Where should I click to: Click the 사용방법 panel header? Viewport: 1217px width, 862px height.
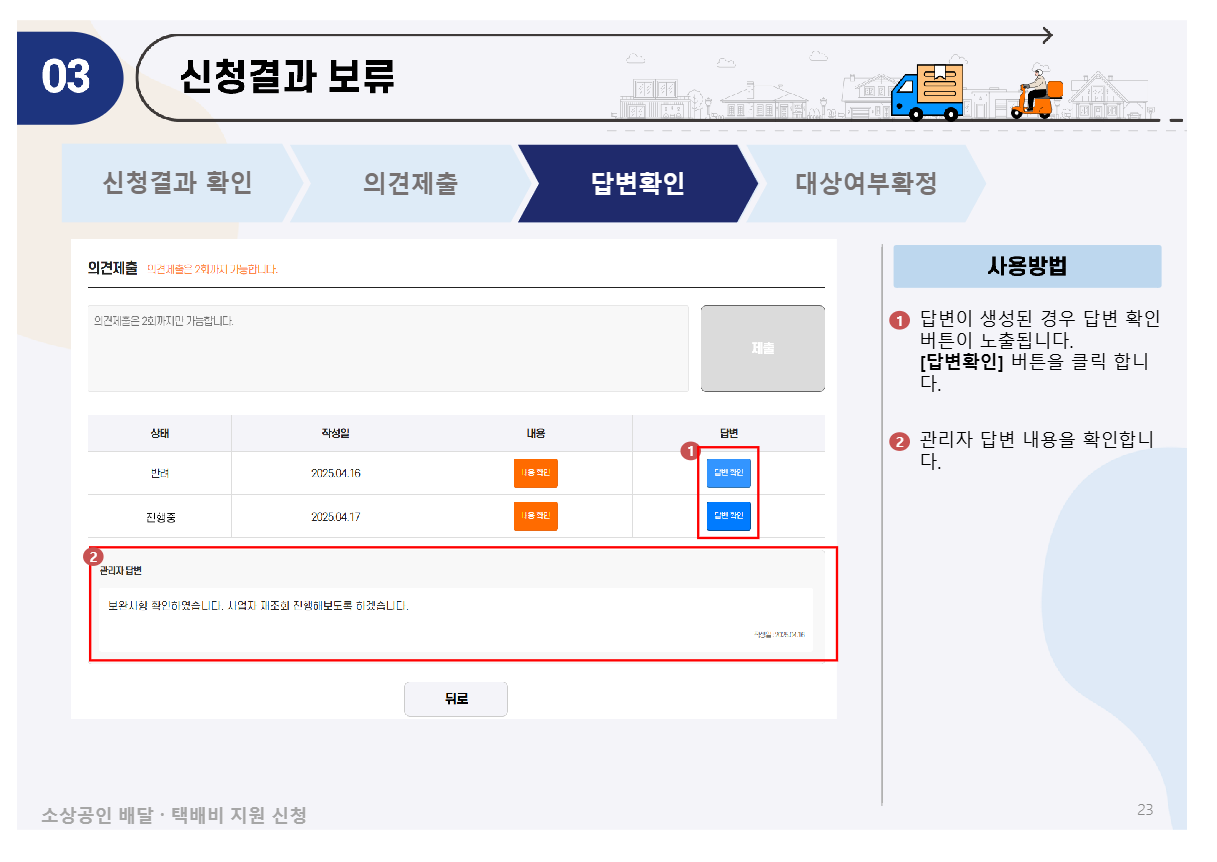pos(1029,266)
